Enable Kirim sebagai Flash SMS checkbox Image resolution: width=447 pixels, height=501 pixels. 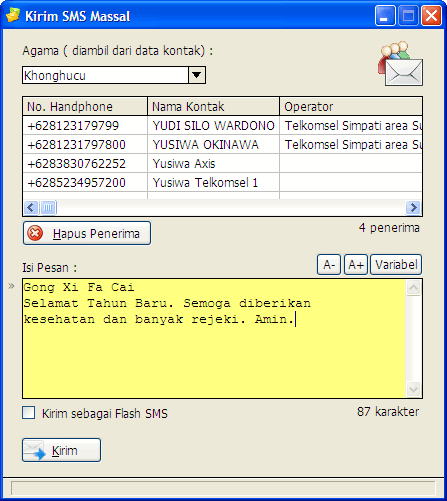click(x=29, y=412)
